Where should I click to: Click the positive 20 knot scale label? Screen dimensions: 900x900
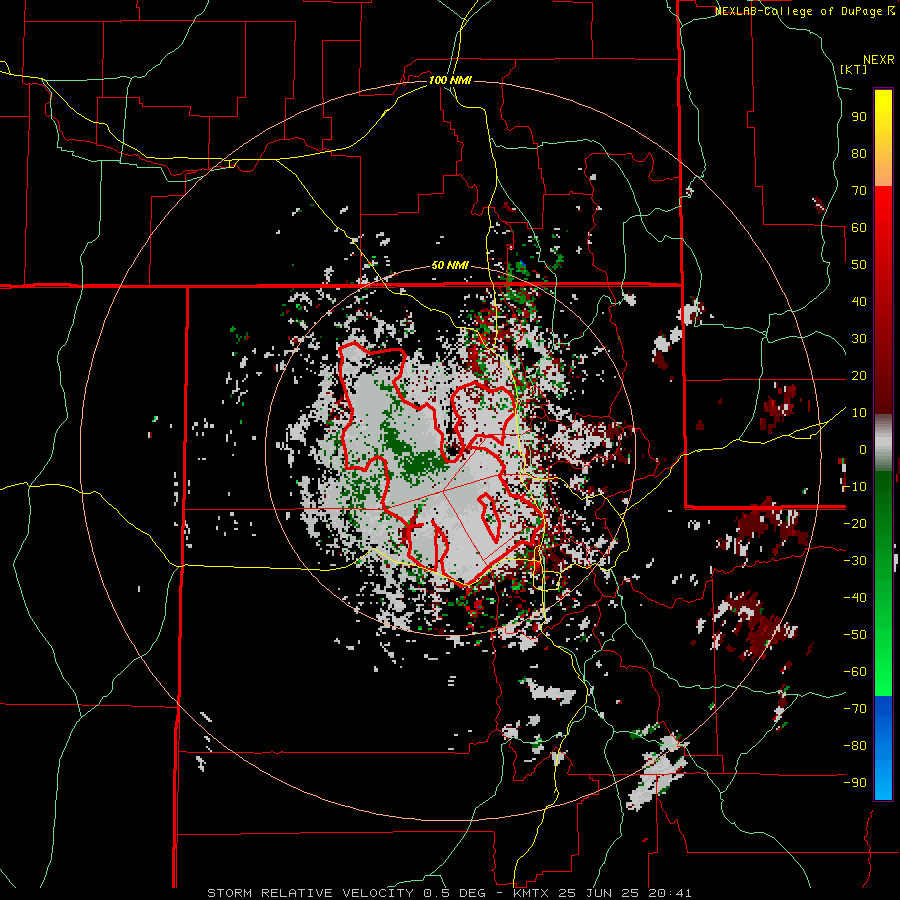coord(859,376)
